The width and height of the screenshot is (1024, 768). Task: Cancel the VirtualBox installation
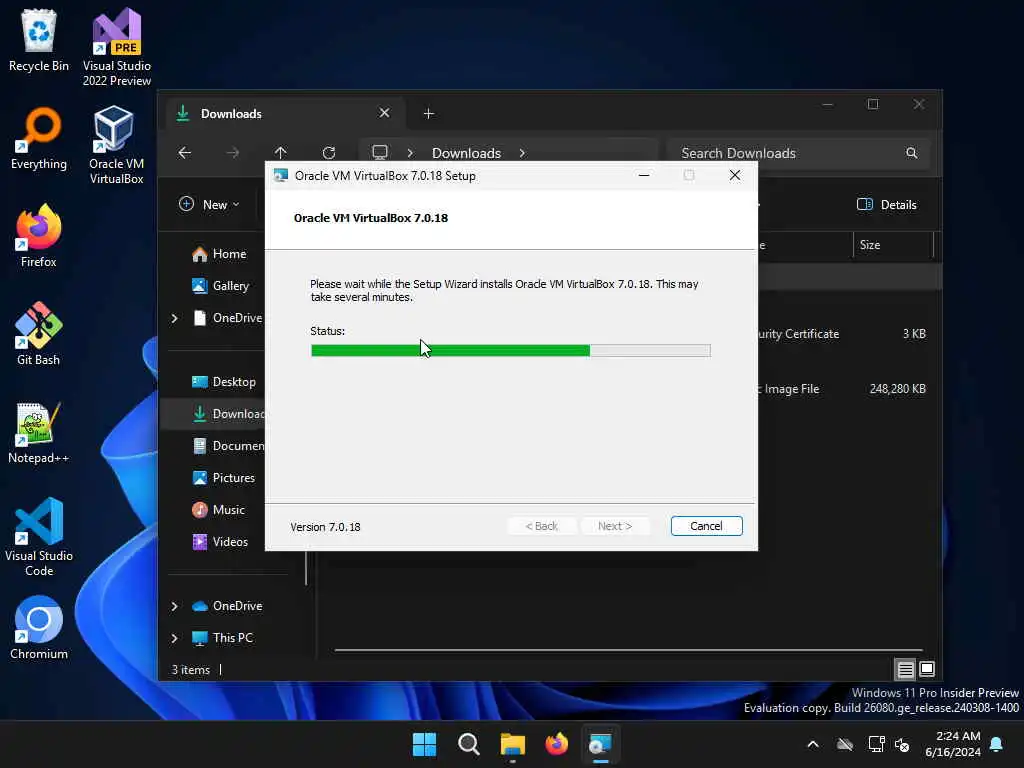(x=707, y=526)
